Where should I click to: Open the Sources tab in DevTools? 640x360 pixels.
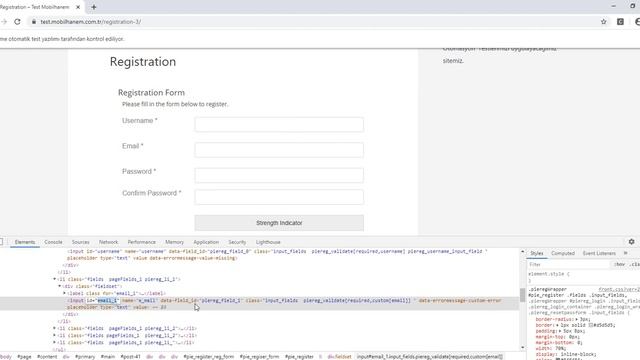pyautogui.click(x=80, y=242)
